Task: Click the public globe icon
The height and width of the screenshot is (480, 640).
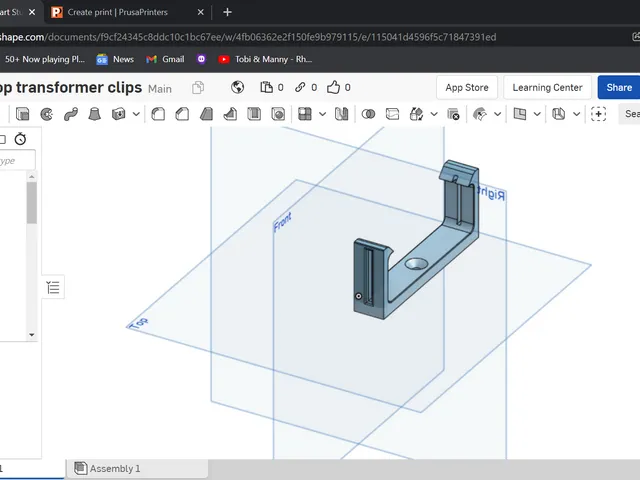Action: click(237, 87)
